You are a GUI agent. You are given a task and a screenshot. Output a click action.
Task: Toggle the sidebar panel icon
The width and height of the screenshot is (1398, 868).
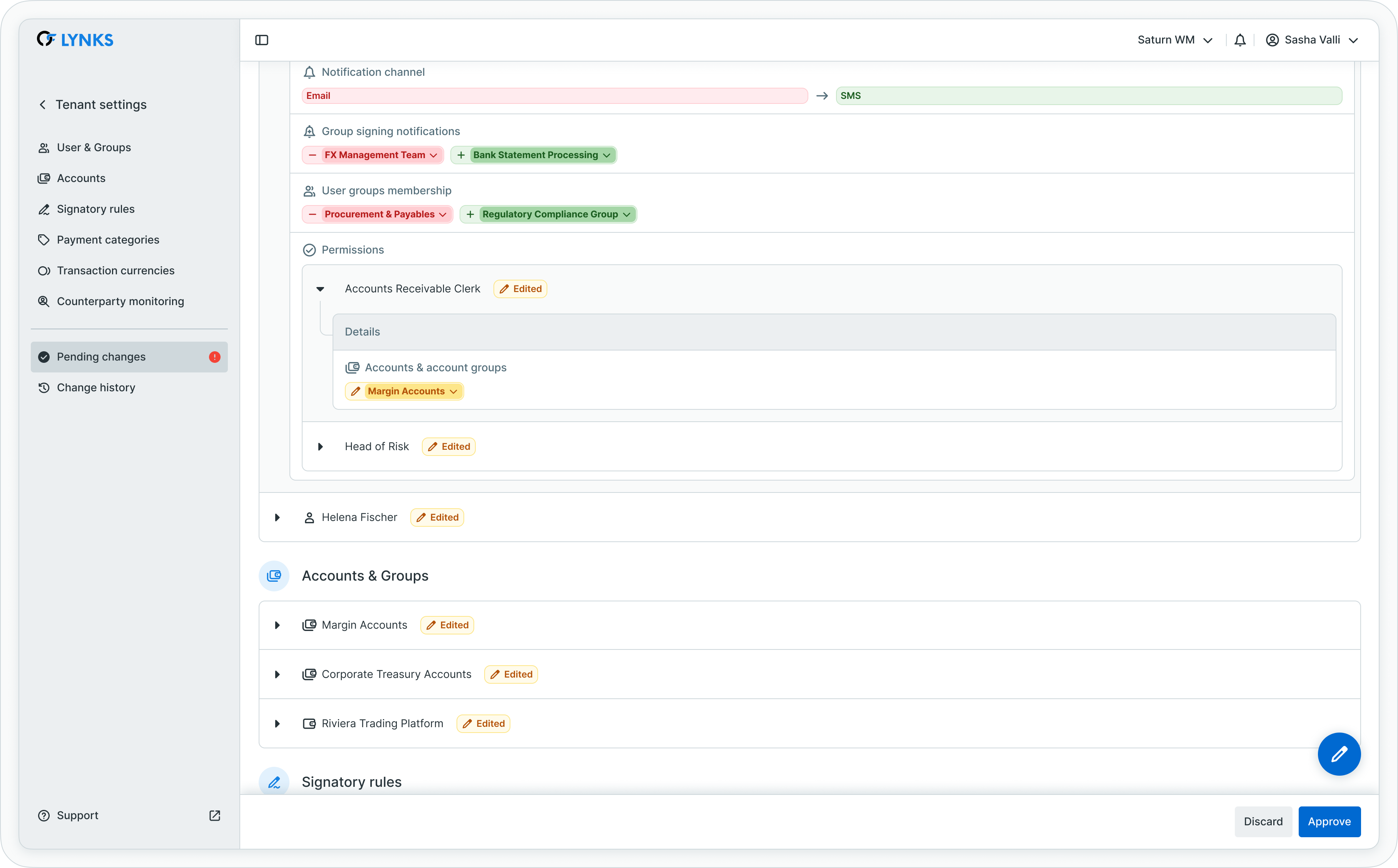pos(261,40)
